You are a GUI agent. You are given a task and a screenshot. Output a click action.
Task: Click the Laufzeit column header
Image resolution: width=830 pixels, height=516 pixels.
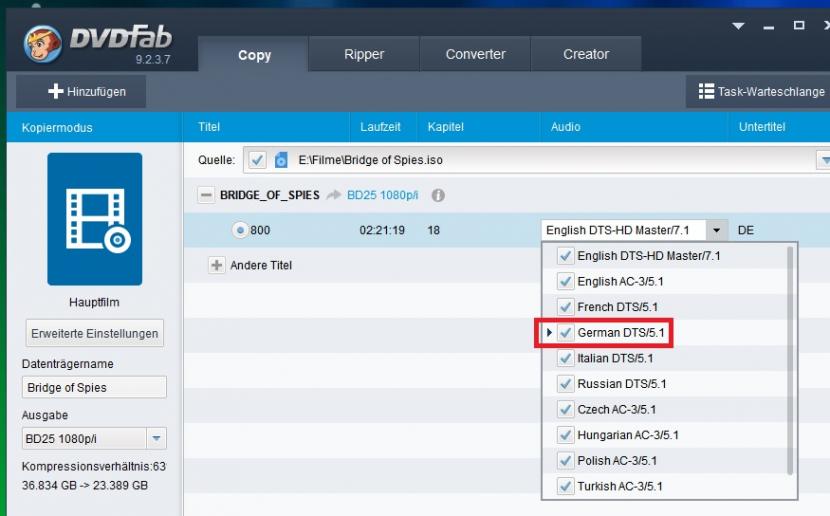(x=380, y=127)
